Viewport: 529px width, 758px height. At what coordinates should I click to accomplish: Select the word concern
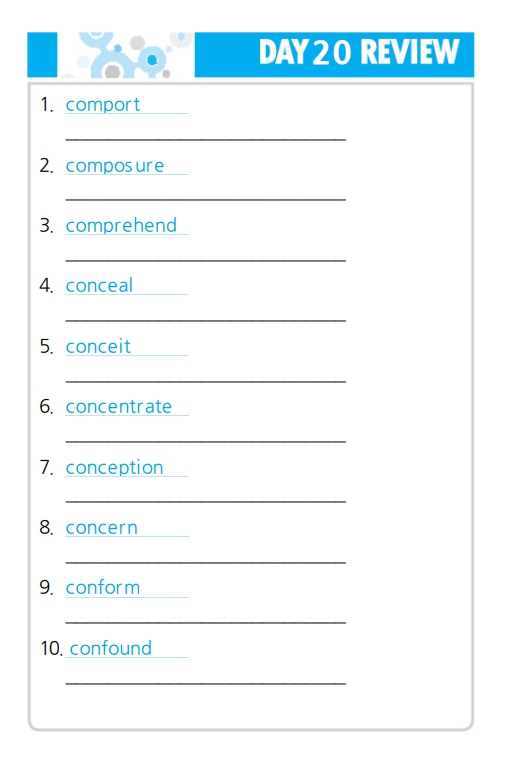(102, 528)
